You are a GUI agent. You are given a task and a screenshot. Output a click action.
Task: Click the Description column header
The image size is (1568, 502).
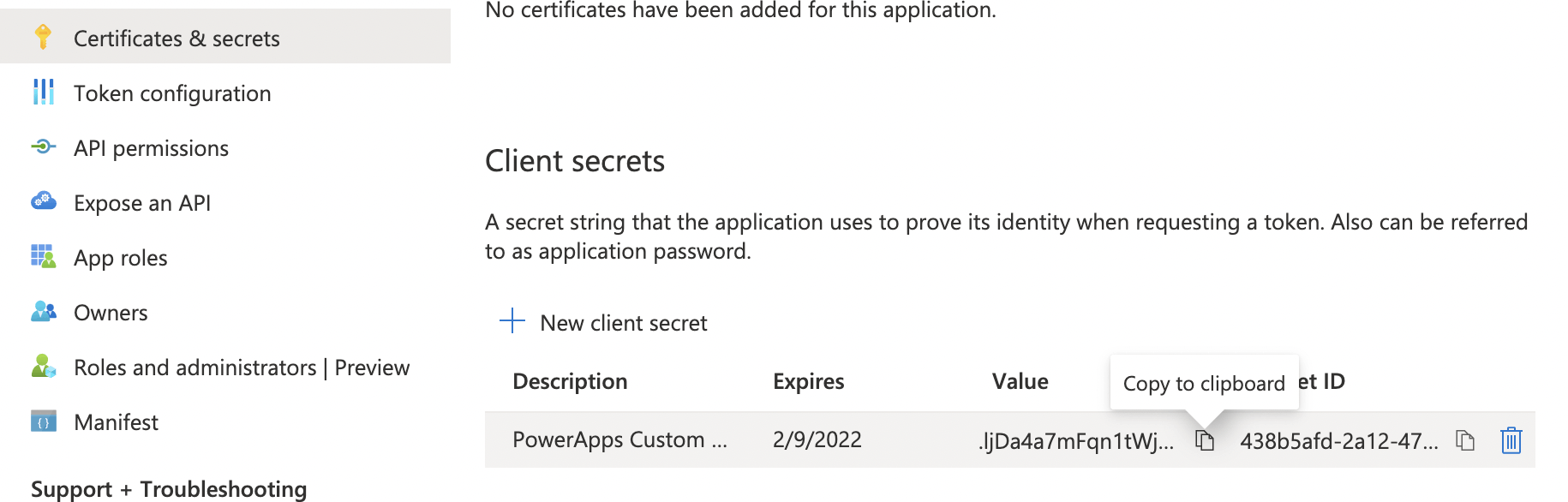(570, 381)
